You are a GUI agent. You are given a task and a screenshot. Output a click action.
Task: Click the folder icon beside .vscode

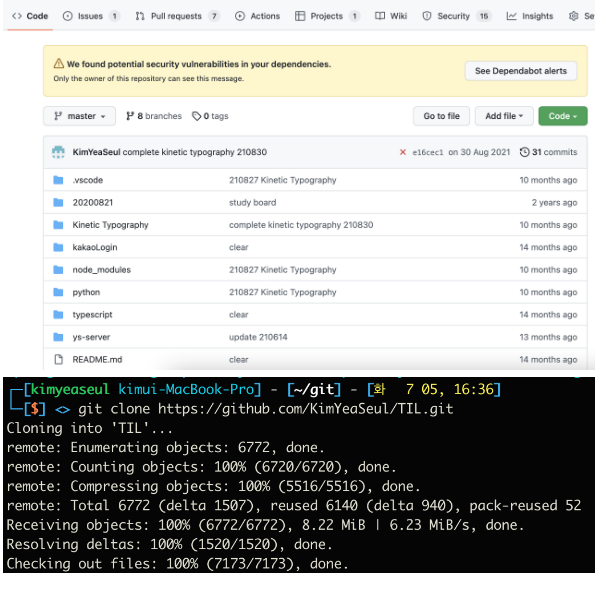[x=58, y=180]
